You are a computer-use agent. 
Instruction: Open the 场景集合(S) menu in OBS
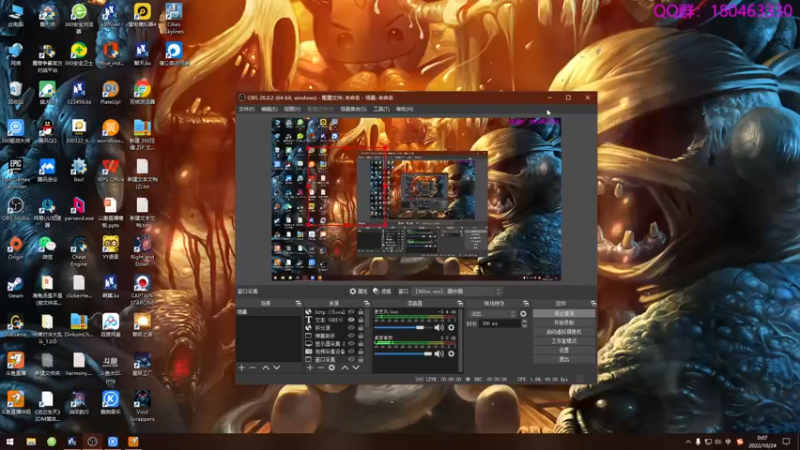(353, 109)
